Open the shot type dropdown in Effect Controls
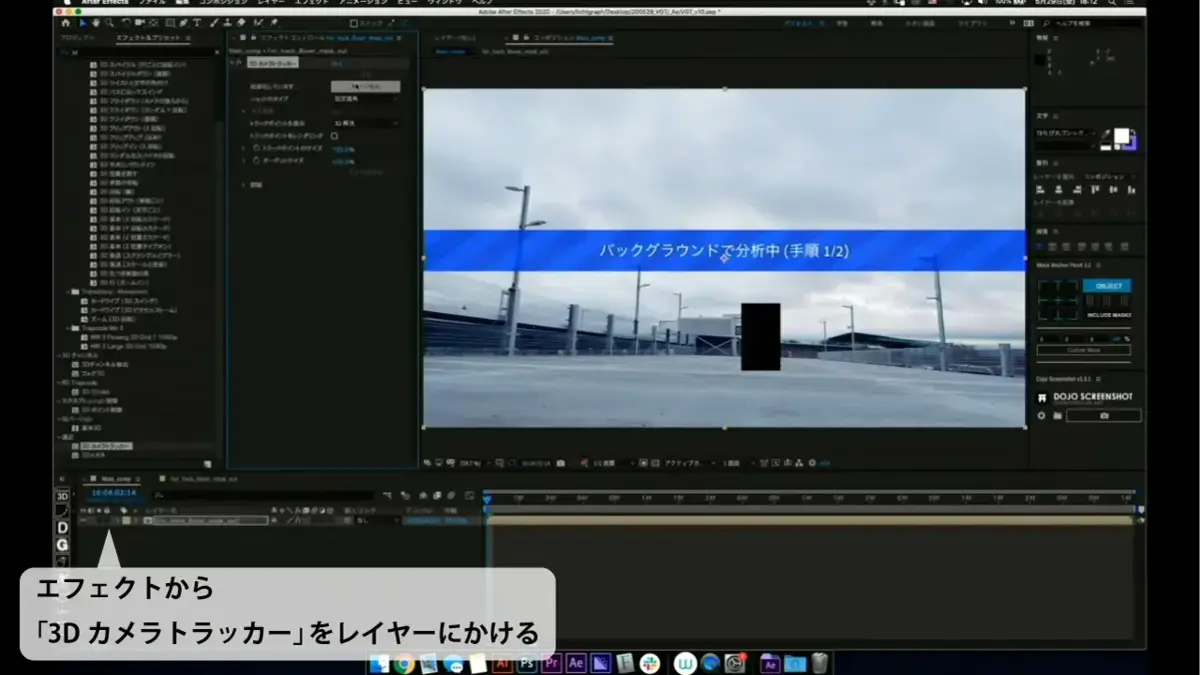The width and height of the screenshot is (1200, 675). pos(365,99)
